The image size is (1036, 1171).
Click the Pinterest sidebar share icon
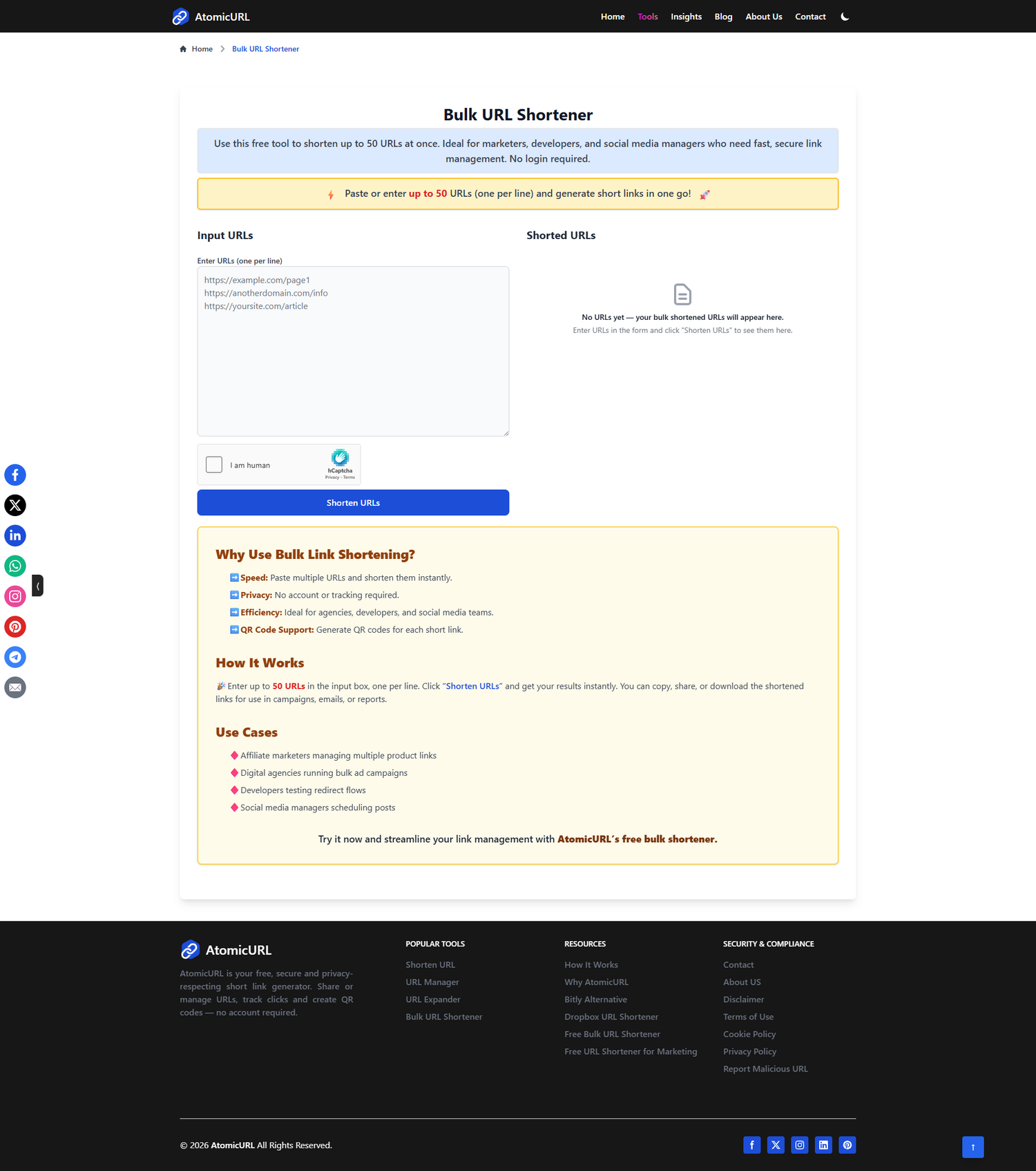pos(15,627)
